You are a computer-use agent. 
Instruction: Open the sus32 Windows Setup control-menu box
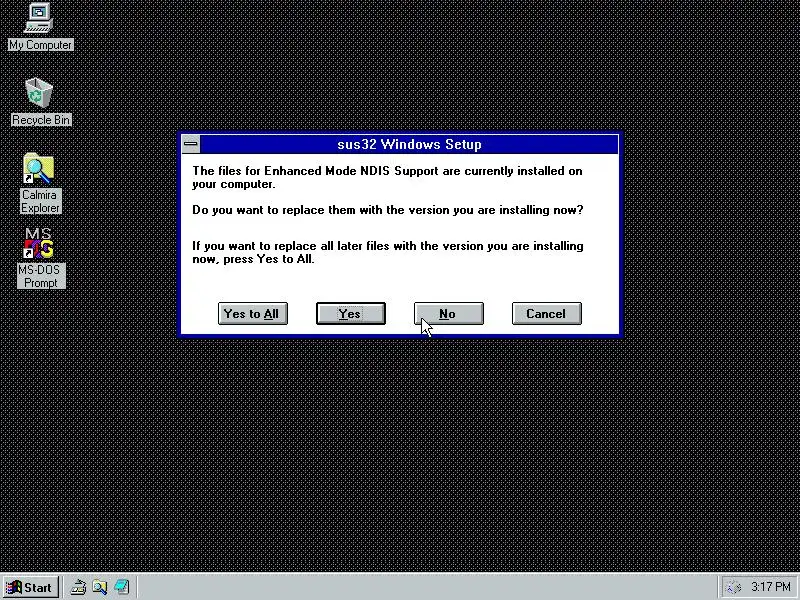(x=191, y=144)
